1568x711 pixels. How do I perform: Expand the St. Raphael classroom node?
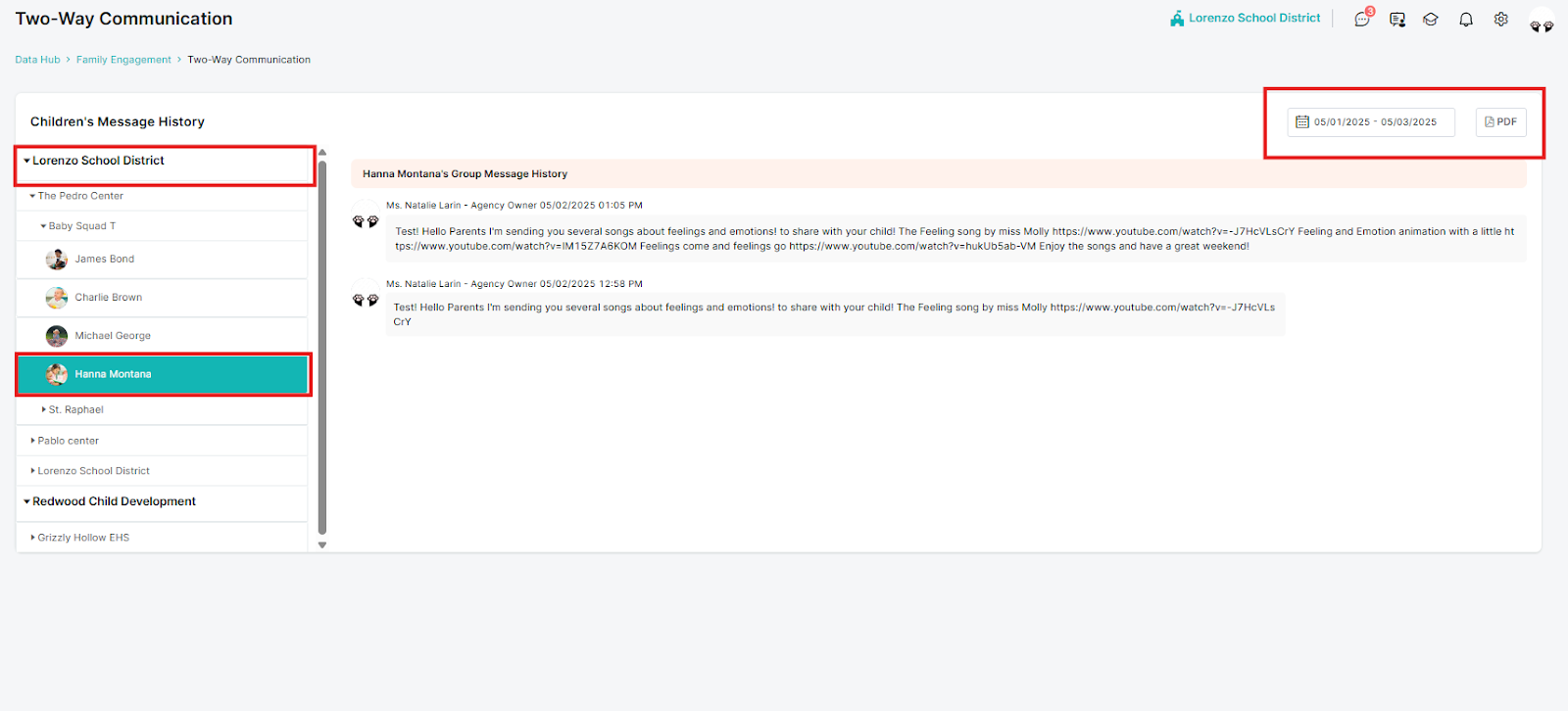coord(44,410)
